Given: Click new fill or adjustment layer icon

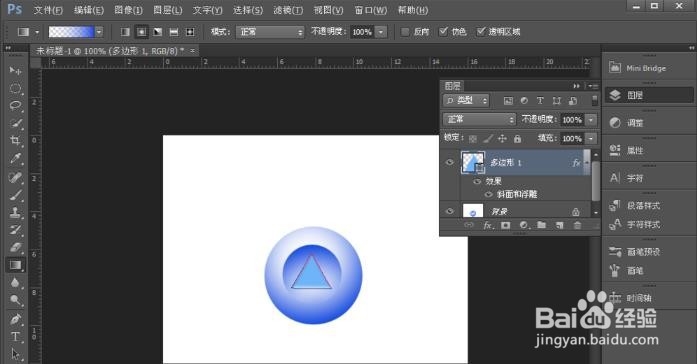Looking at the screenshot, I should click(x=524, y=225).
